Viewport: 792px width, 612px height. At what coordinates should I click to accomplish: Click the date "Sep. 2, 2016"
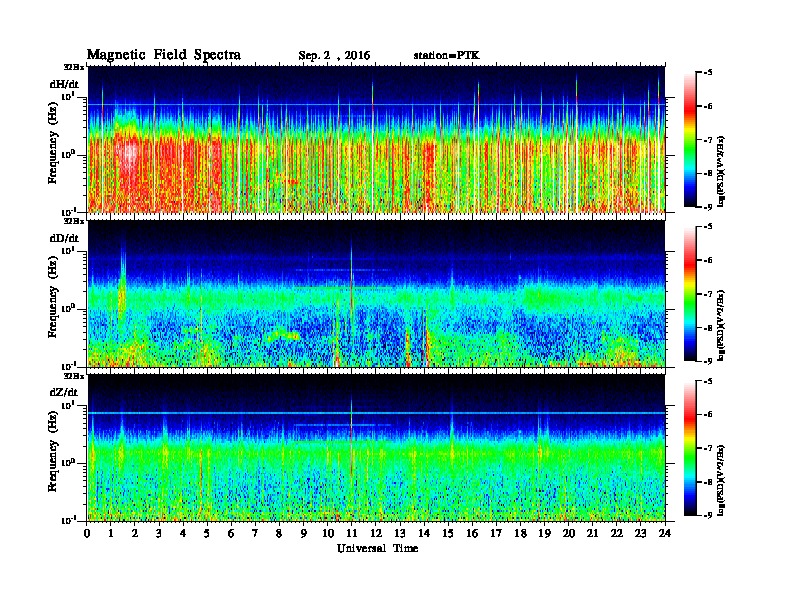tap(334, 56)
